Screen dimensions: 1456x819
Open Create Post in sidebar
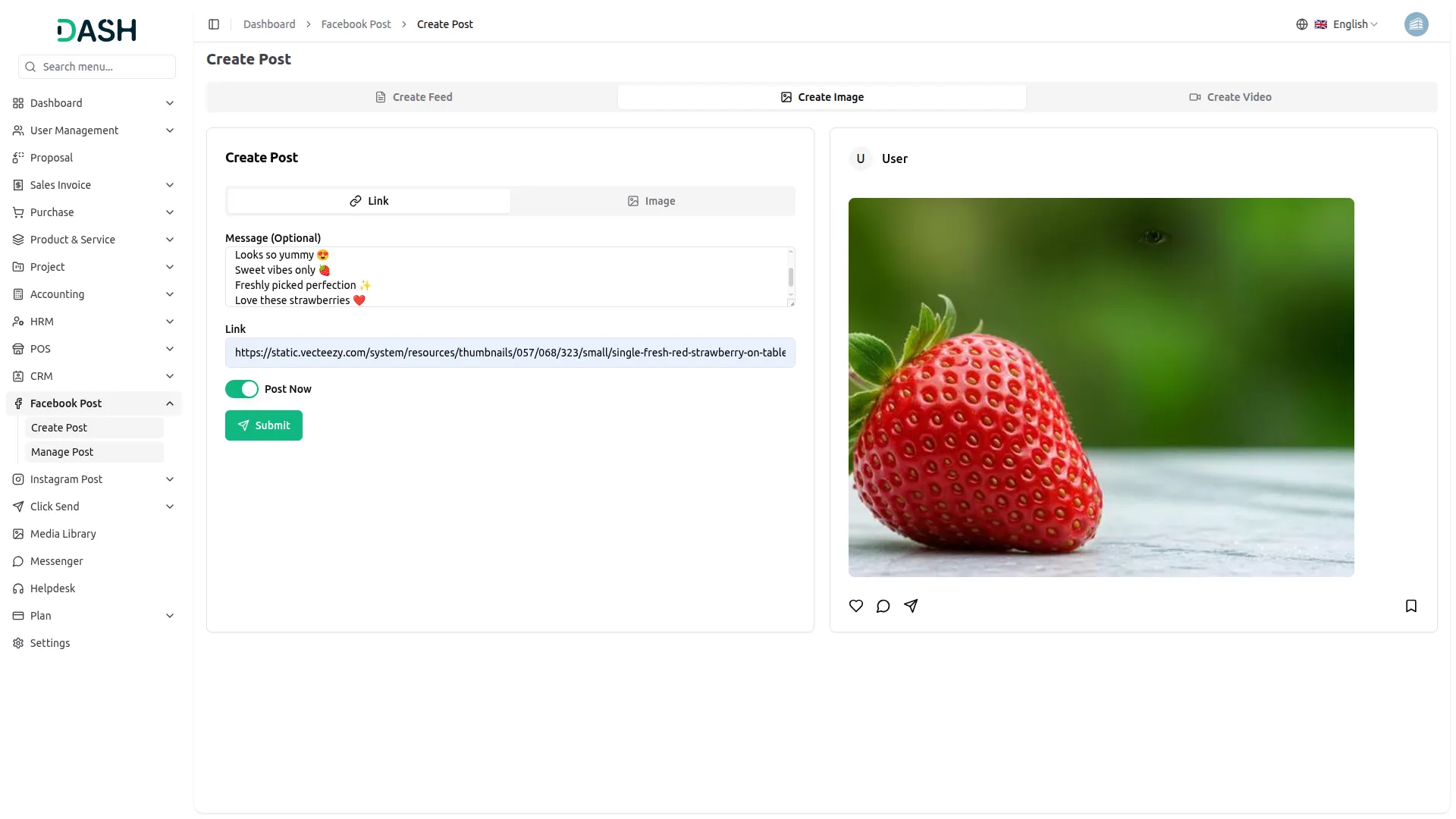[94, 428]
